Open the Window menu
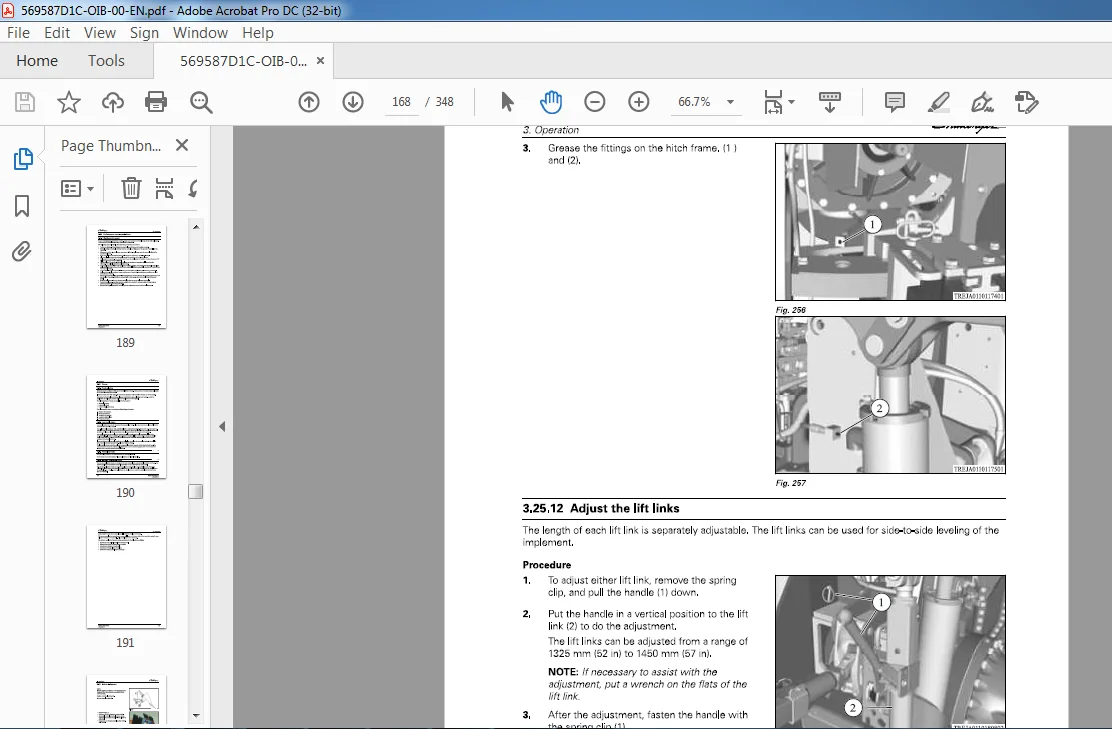Viewport: 1112px width, 729px height. point(201,33)
